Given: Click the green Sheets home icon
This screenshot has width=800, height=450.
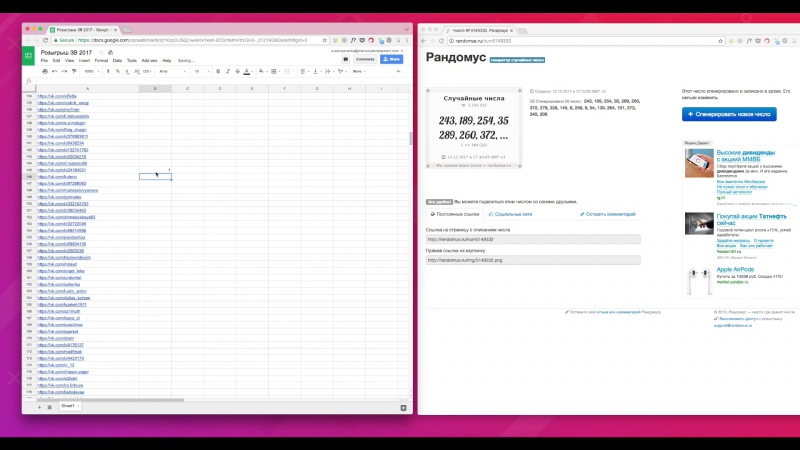Looking at the screenshot, I should point(28,56).
